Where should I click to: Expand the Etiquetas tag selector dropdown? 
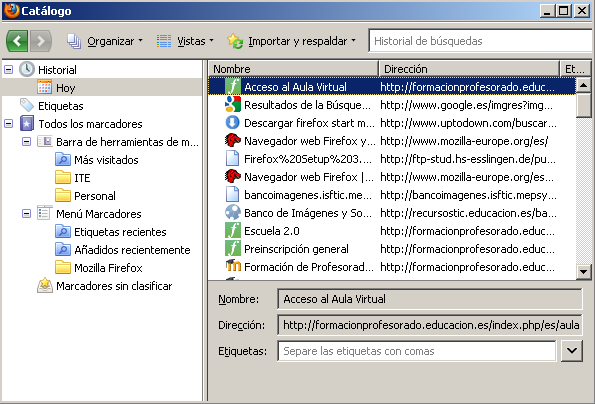click(x=572, y=351)
